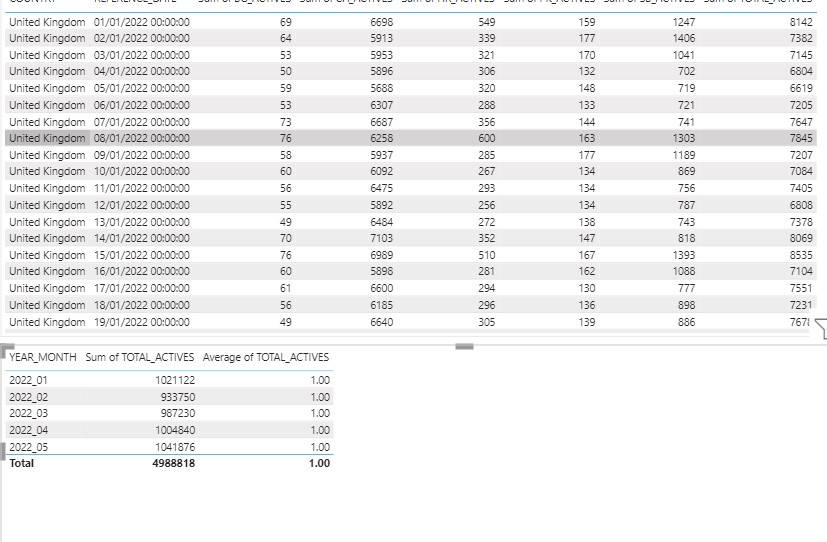
Task: Click total actives value 7382
Action: point(801,38)
